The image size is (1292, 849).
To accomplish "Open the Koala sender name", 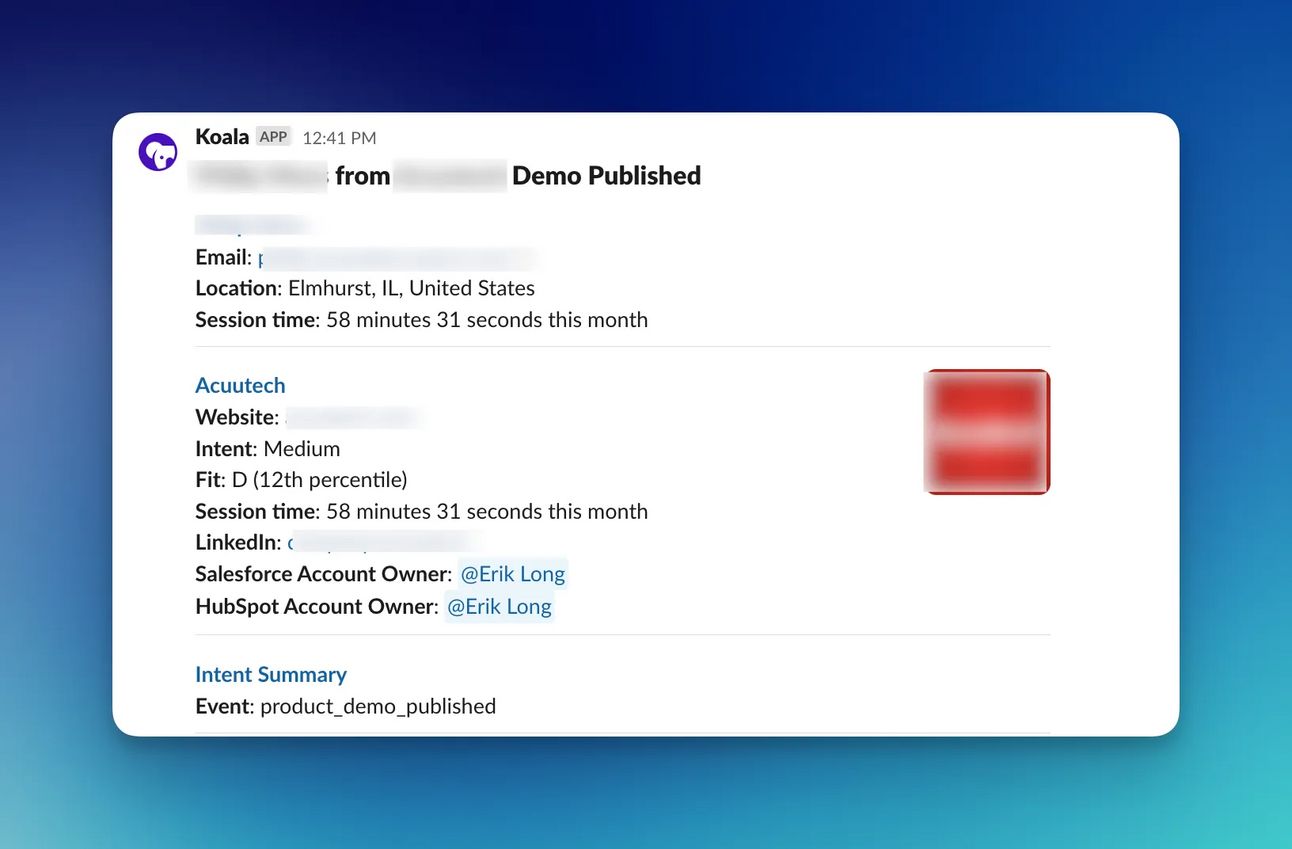I will coord(222,137).
